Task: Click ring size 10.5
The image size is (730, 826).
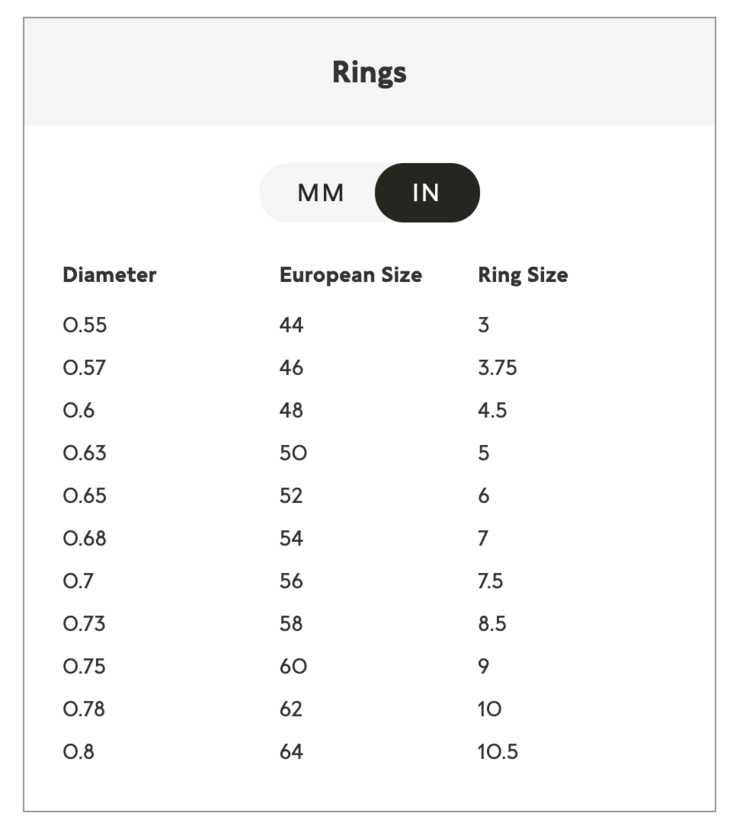Action: (498, 752)
